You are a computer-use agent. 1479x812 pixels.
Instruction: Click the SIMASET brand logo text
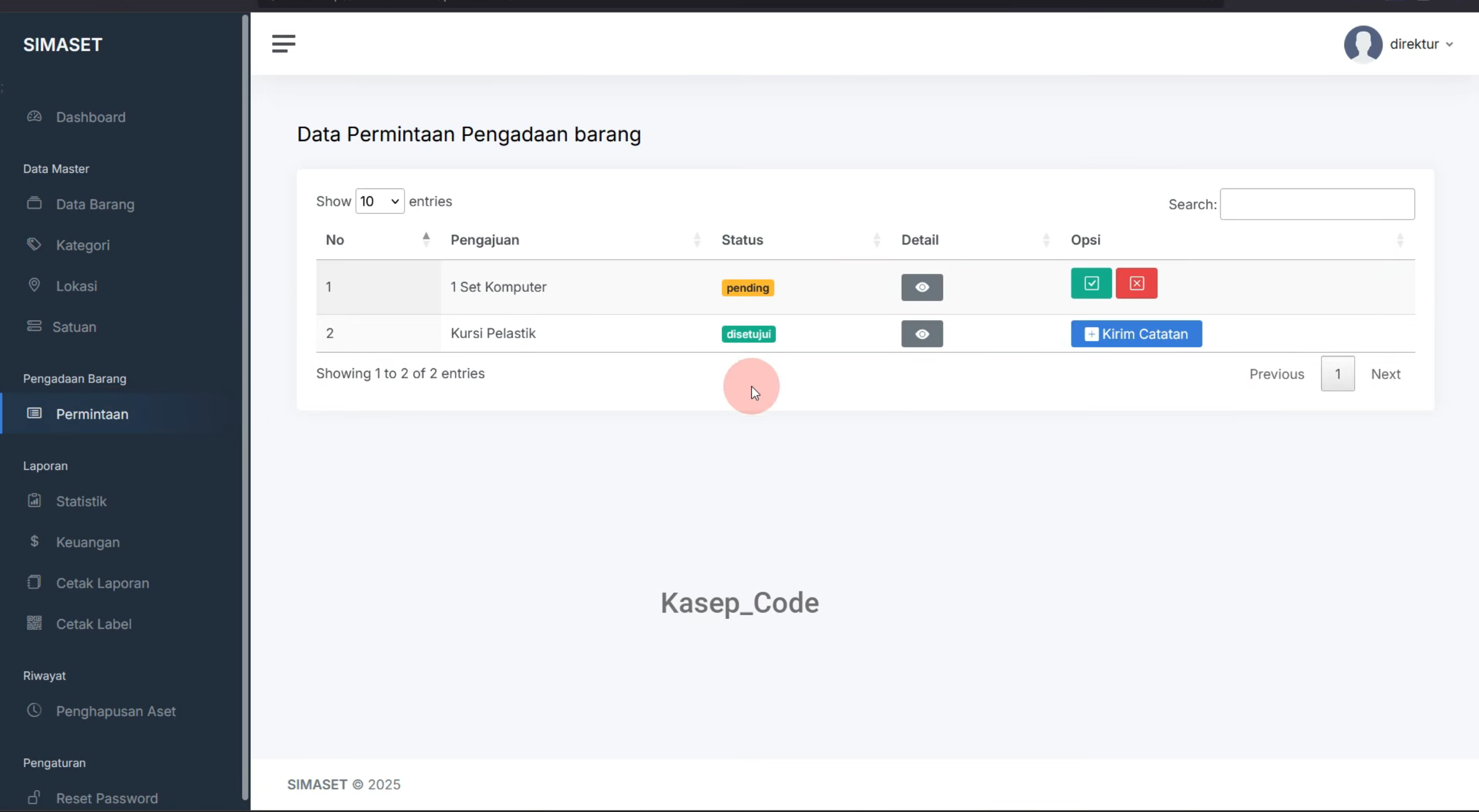coord(62,45)
